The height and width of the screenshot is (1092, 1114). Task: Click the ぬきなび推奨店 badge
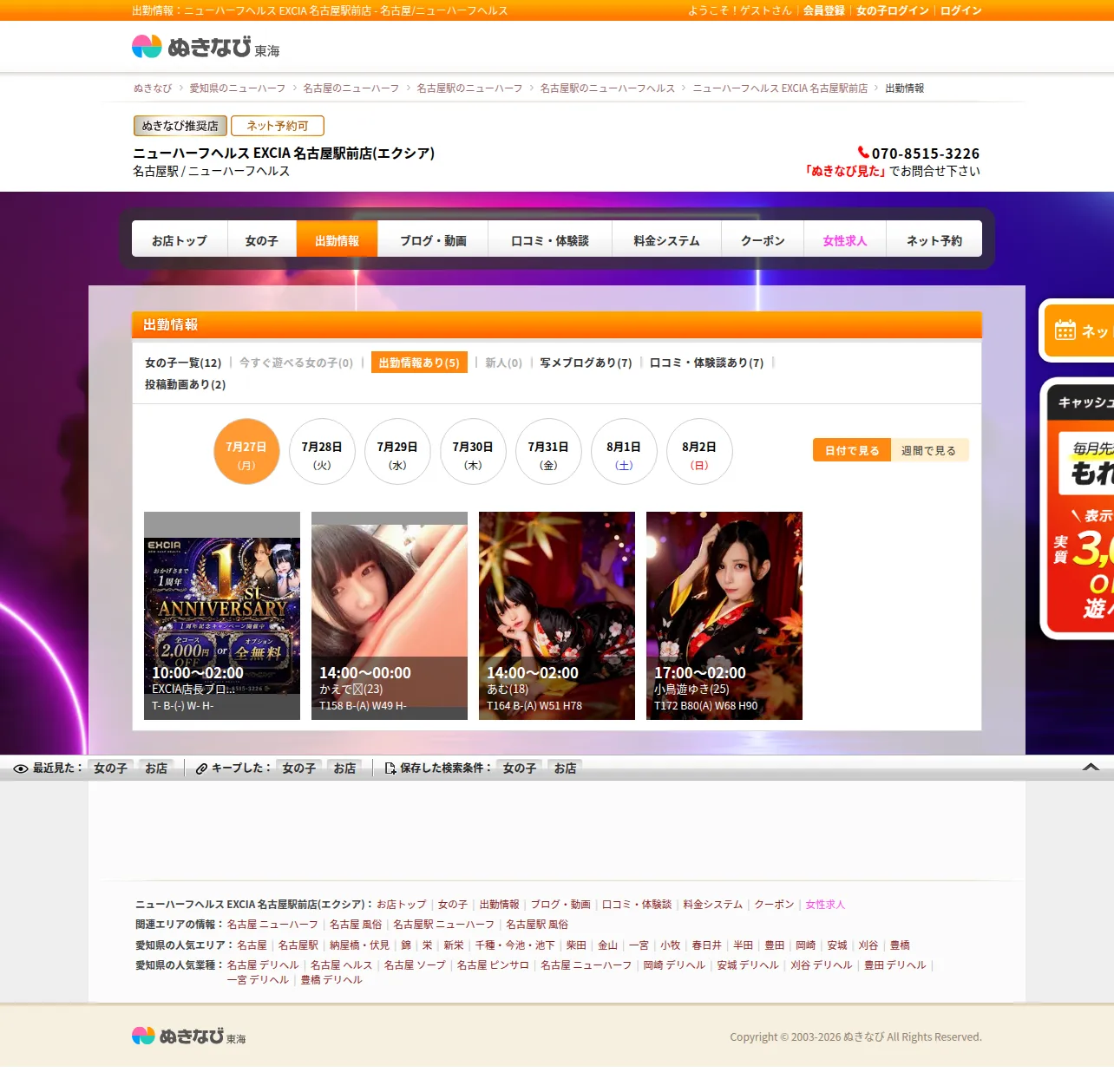(180, 126)
